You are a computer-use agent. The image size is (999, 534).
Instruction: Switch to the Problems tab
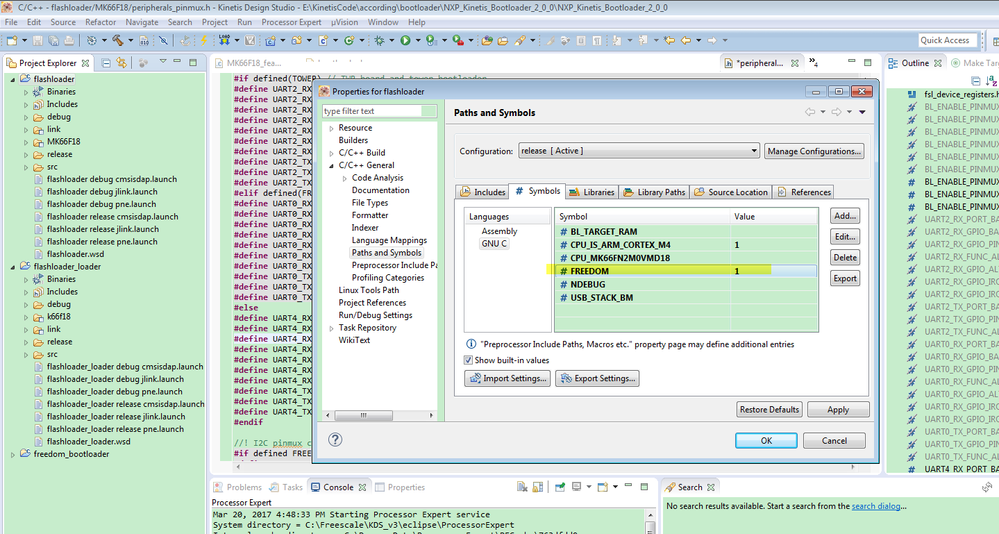pyautogui.click(x=238, y=487)
